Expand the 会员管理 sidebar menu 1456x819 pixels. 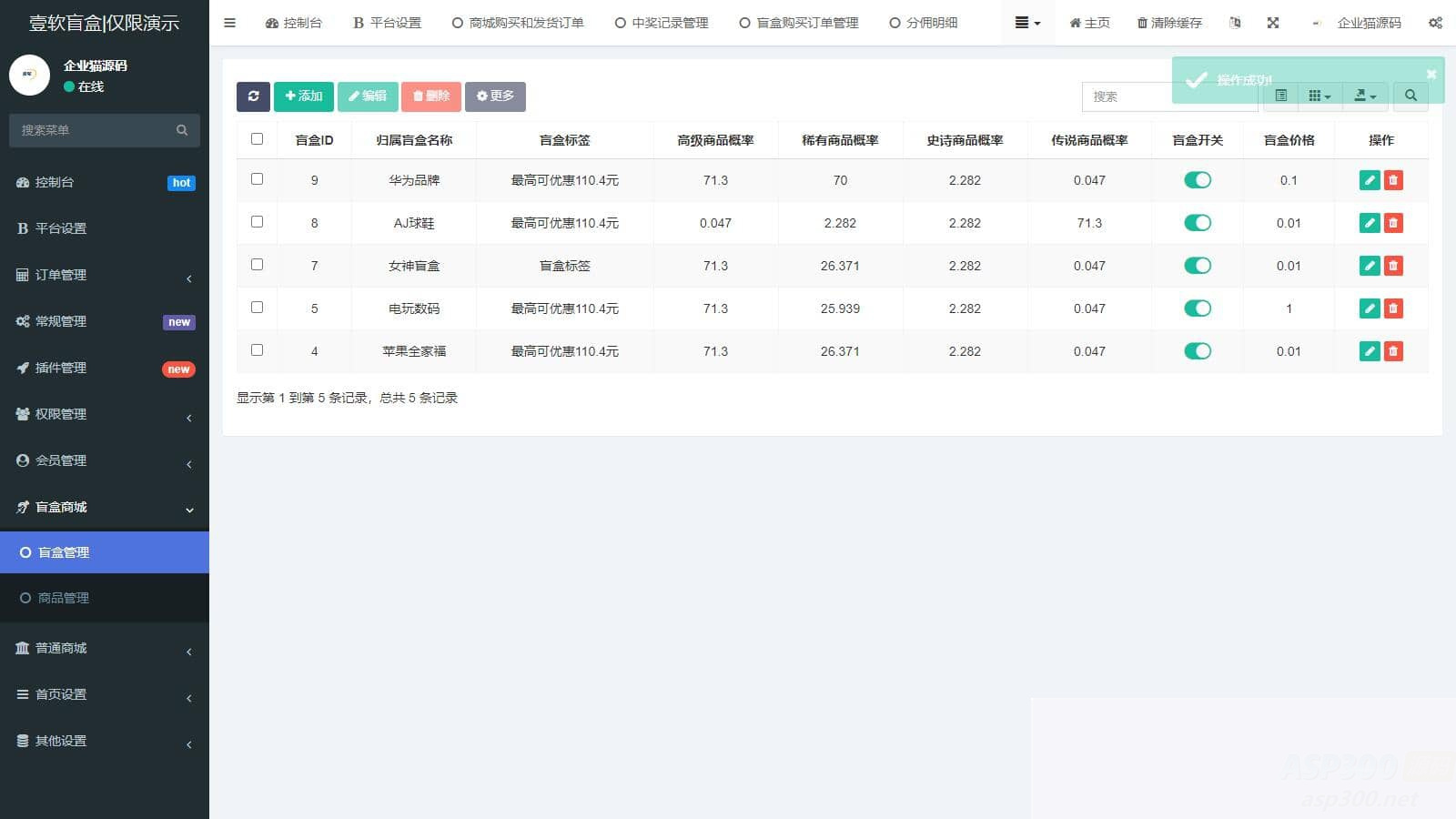point(58,461)
